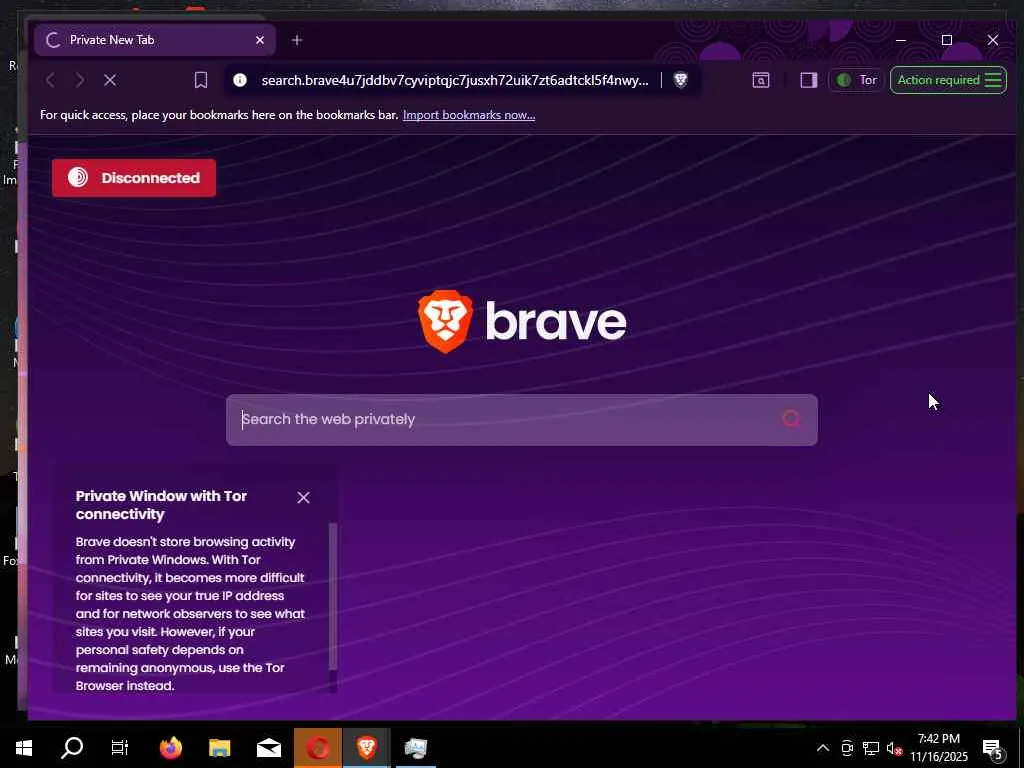Open Task View on the taskbar
1024x768 pixels.
(120, 748)
